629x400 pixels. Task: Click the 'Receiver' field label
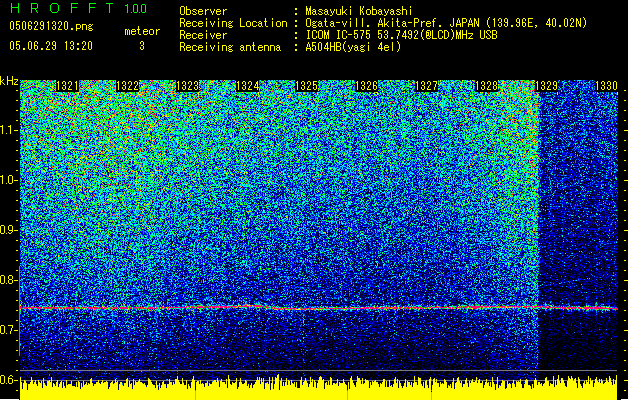tap(203, 35)
